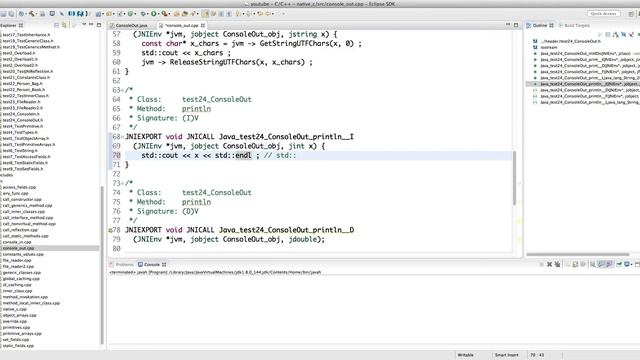The image size is (640, 360).
Task: Click the Writable status bar indicator
Action: [465, 355]
